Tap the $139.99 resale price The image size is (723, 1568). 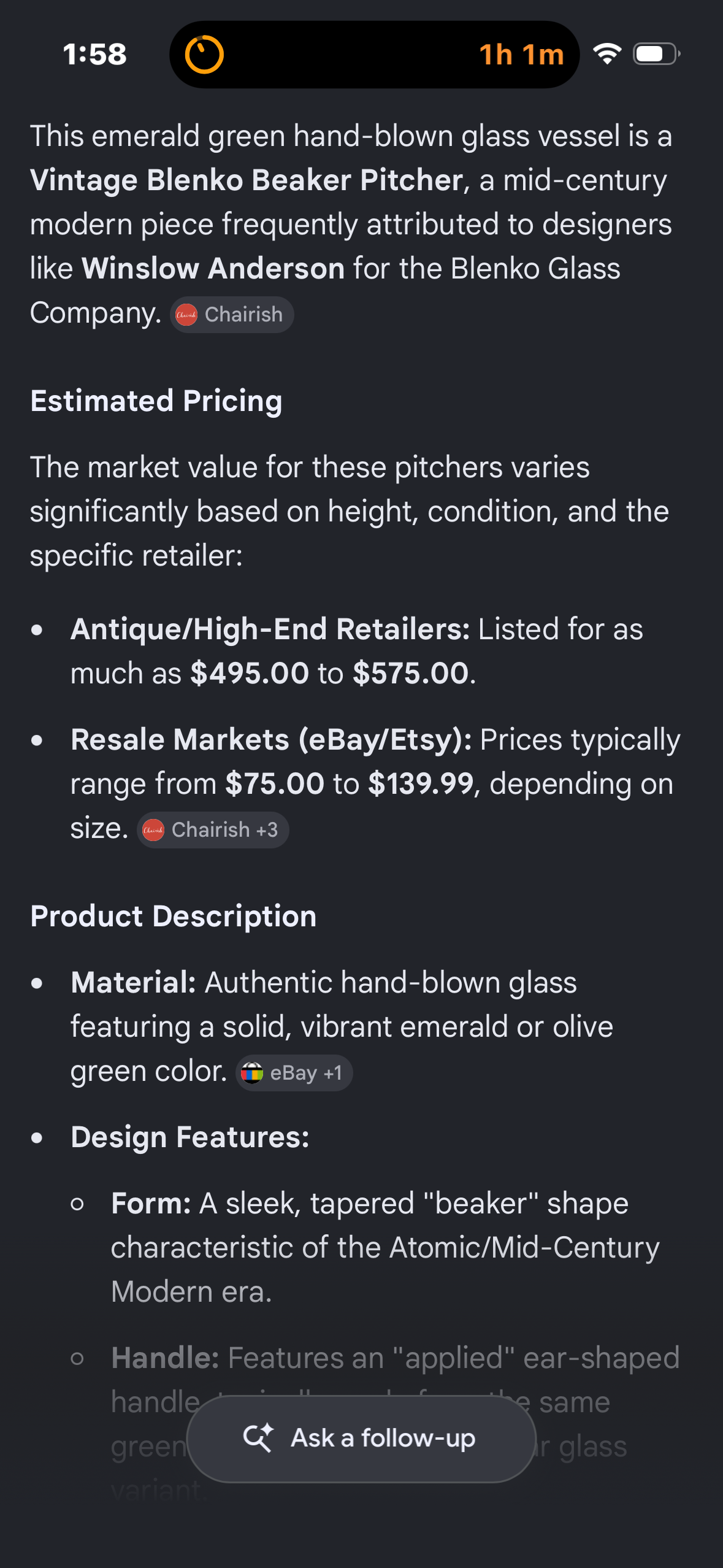[x=421, y=784]
